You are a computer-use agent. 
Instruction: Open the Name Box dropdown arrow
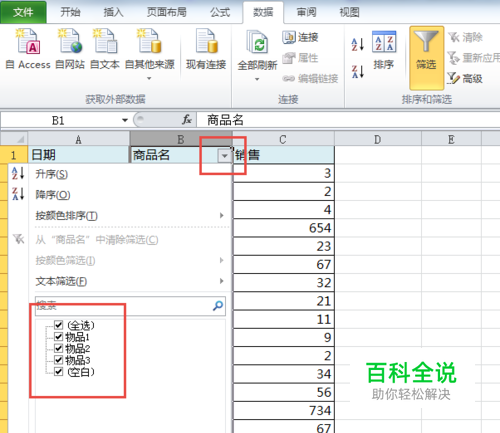pos(125,120)
